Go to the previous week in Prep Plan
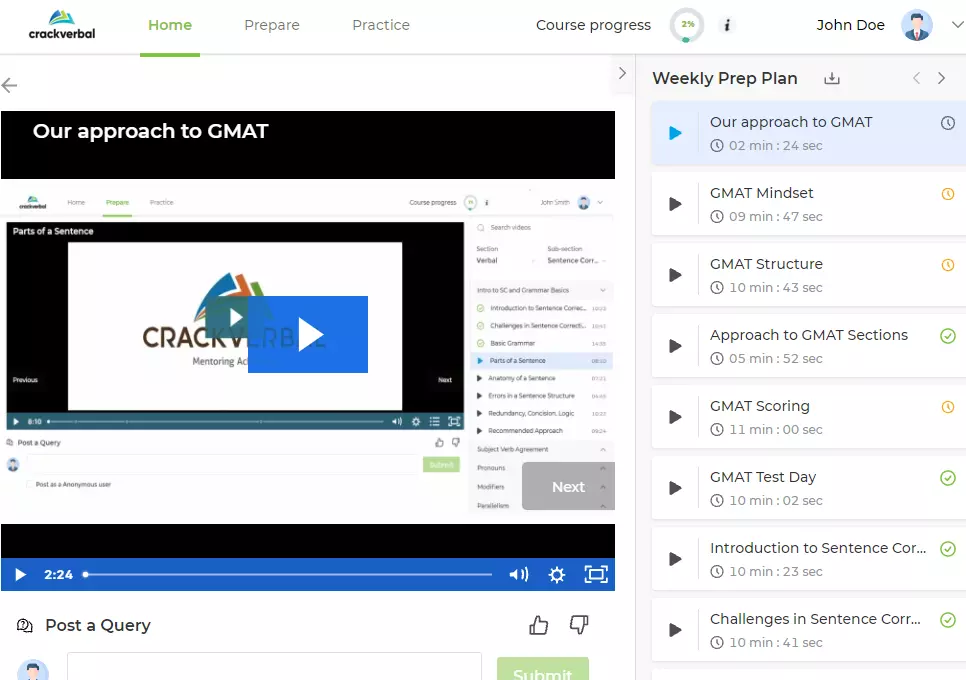The image size is (966, 680). pyautogui.click(x=917, y=78)
